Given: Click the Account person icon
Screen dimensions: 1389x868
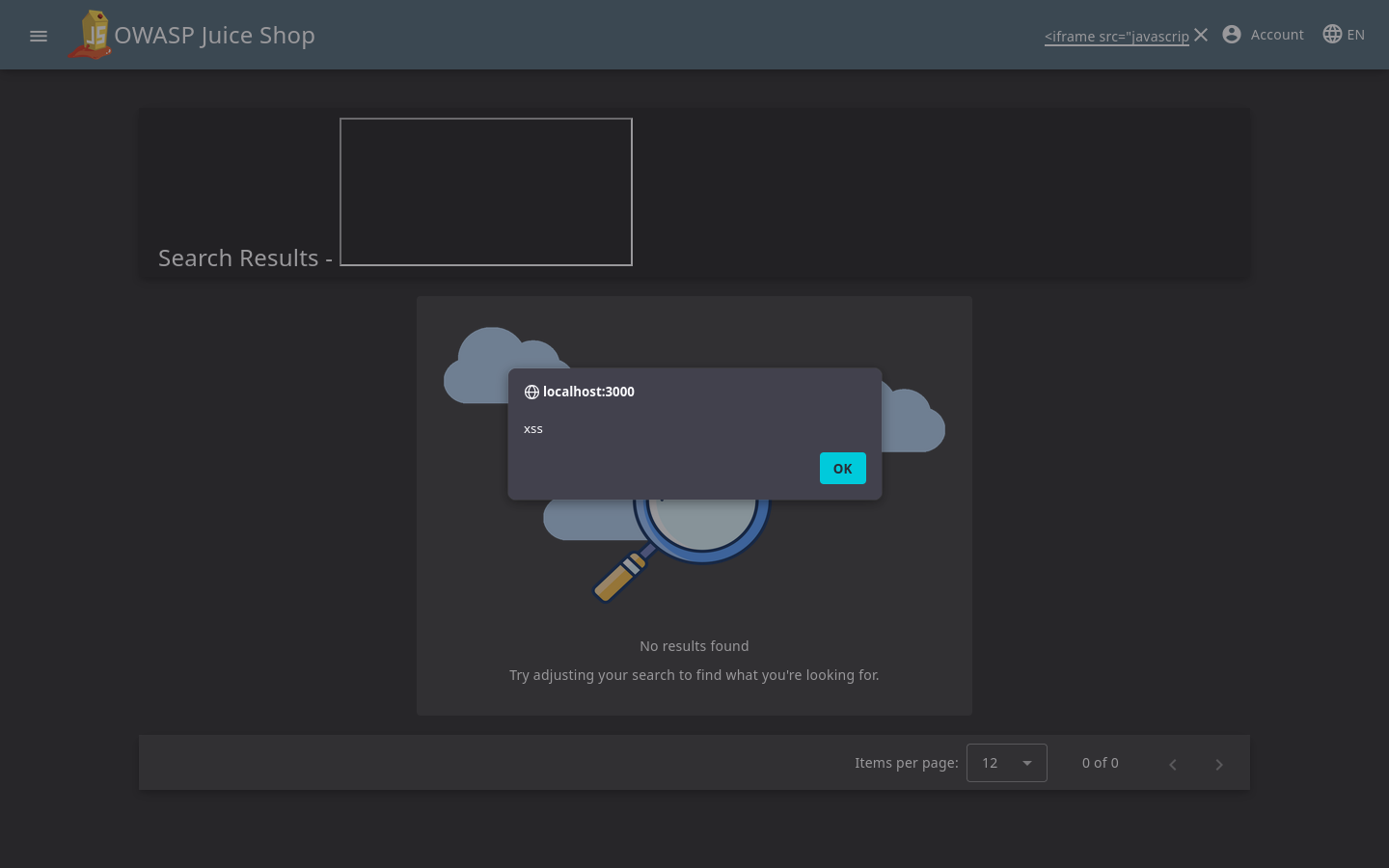Looking at the screenshot, I should 1232,35.
